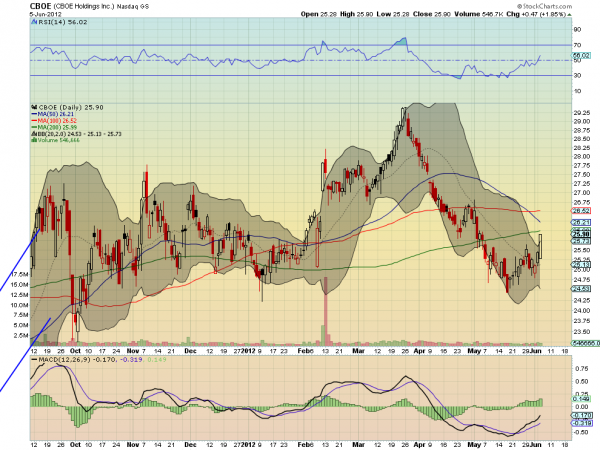Click the 10.0M volume axis label
The image size is (600, 450).
[x=20, y=305]
